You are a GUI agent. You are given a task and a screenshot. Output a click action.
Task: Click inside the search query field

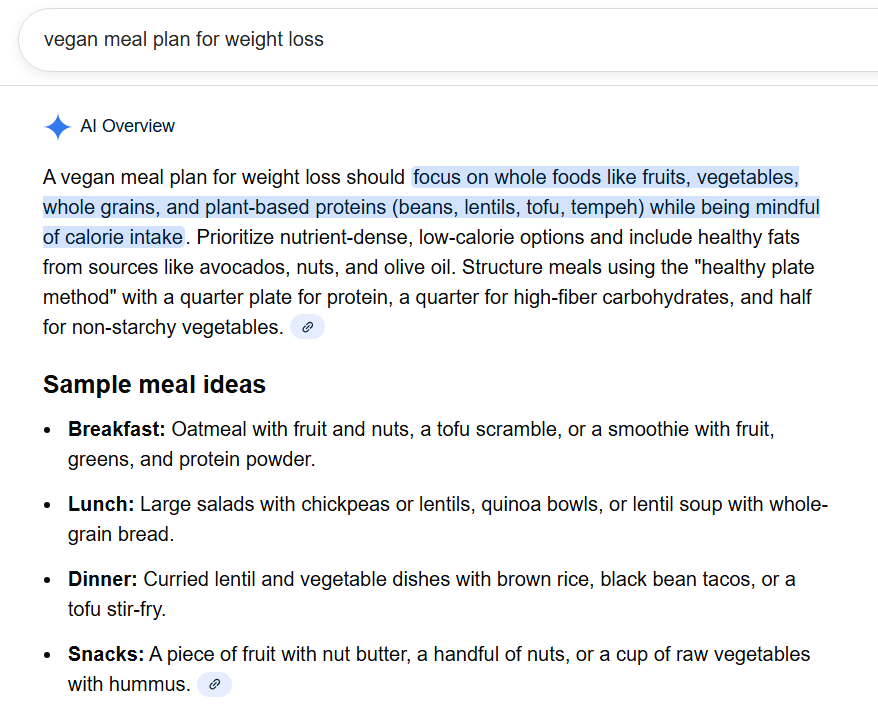pos(400,40)
